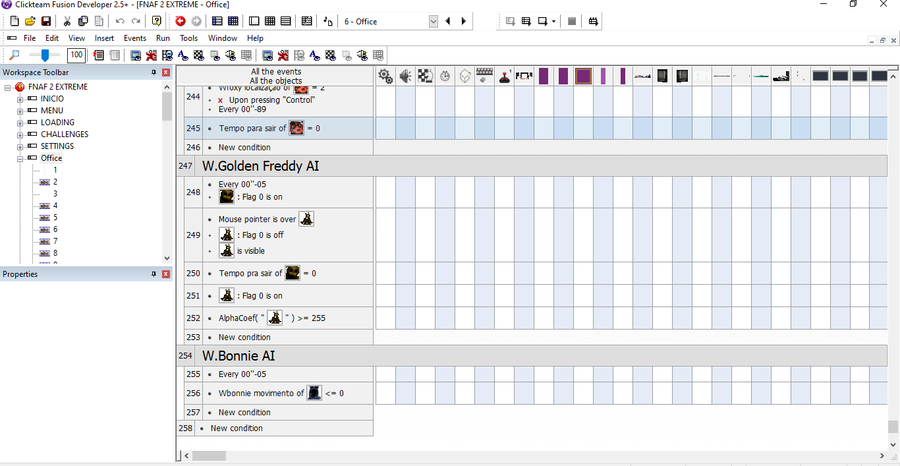
Task: Select layer 4 under the Office frame
Action: [x=55, y=205]
